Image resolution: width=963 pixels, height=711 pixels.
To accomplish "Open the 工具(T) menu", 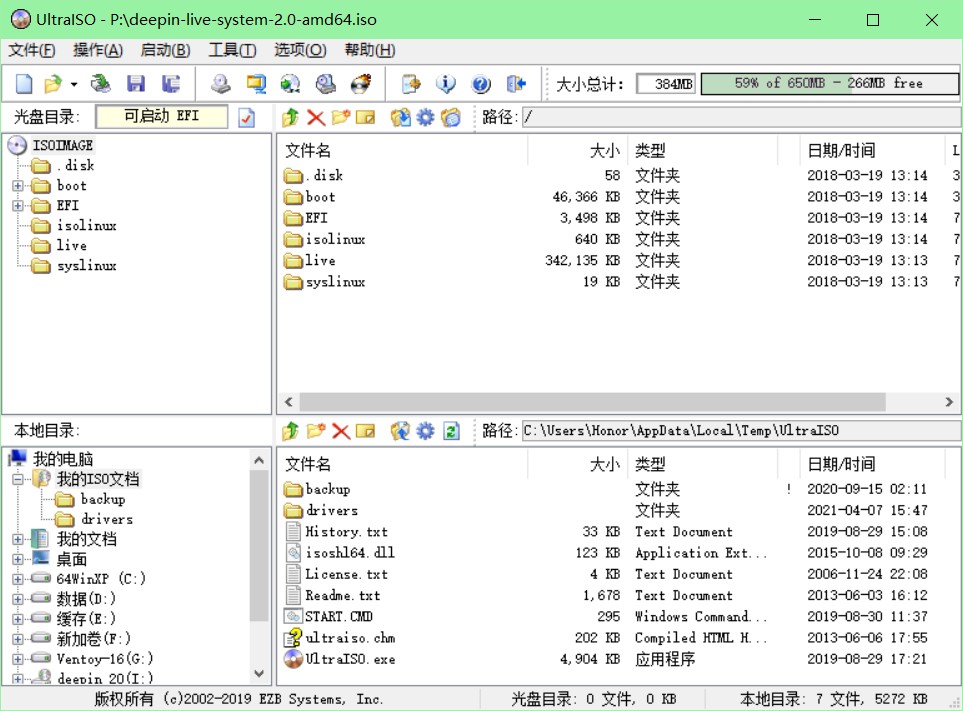I will coord(232,50).
